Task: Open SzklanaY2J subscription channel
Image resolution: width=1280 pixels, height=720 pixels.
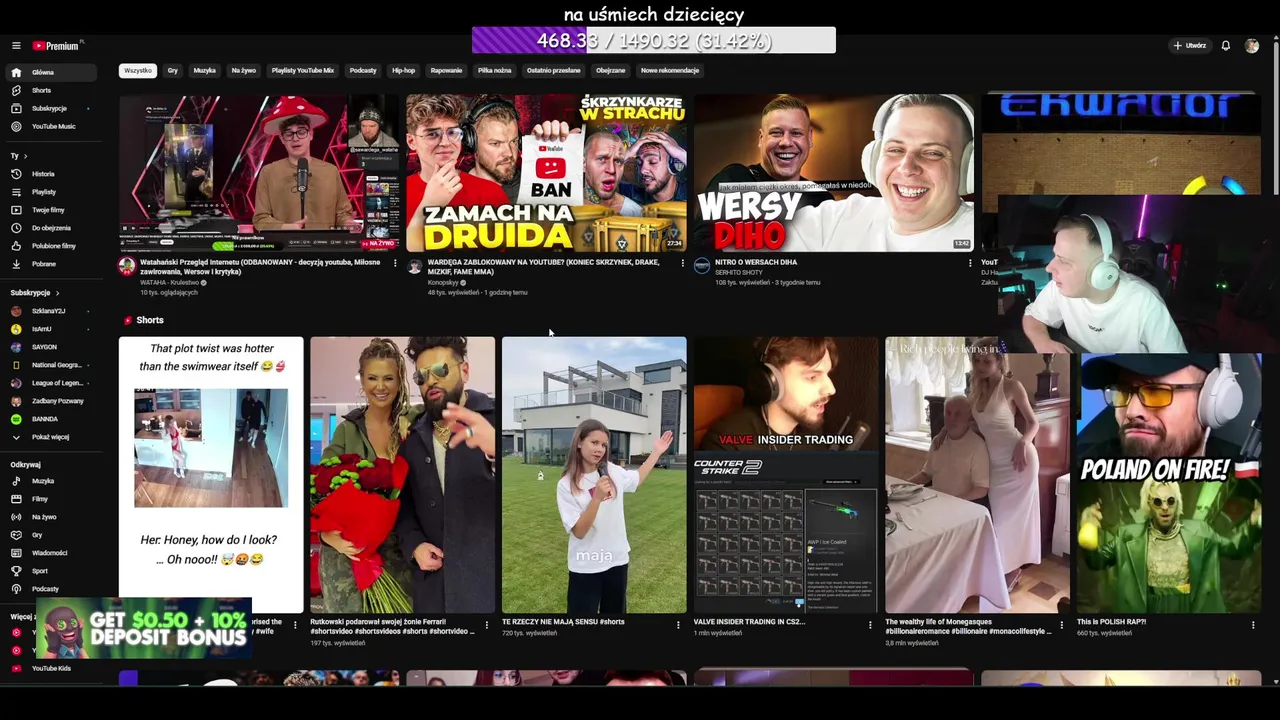Action: pyautogui.click(x=53, y=311)
